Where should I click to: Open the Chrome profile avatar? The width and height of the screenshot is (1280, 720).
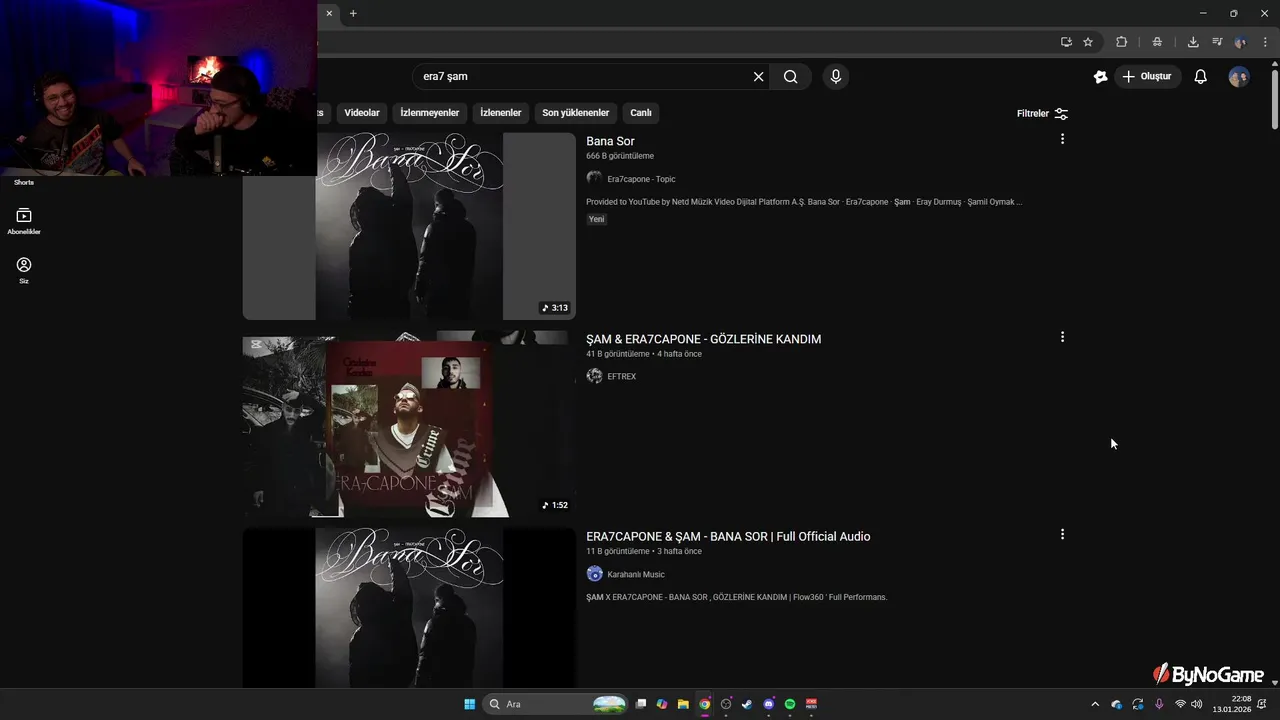point(1241,42)
